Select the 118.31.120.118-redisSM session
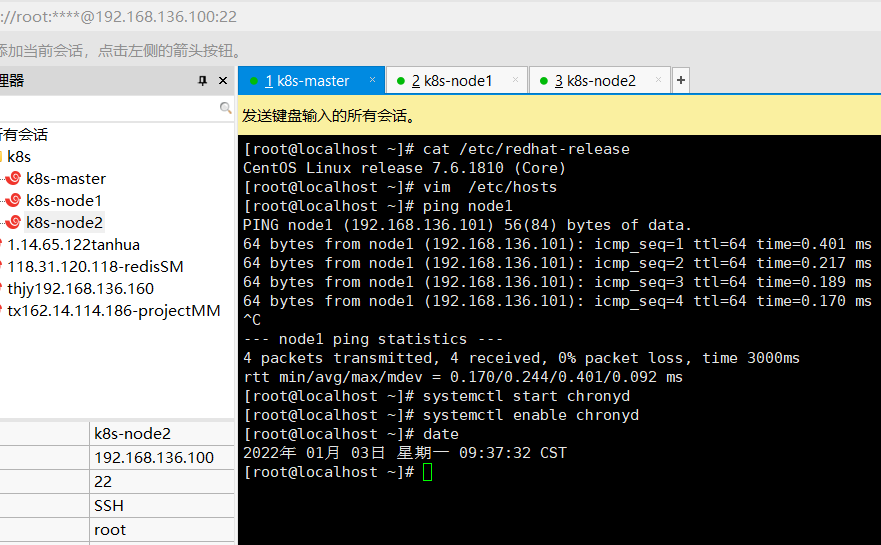Viewport: 881px width, 545px height. point(95,266)
